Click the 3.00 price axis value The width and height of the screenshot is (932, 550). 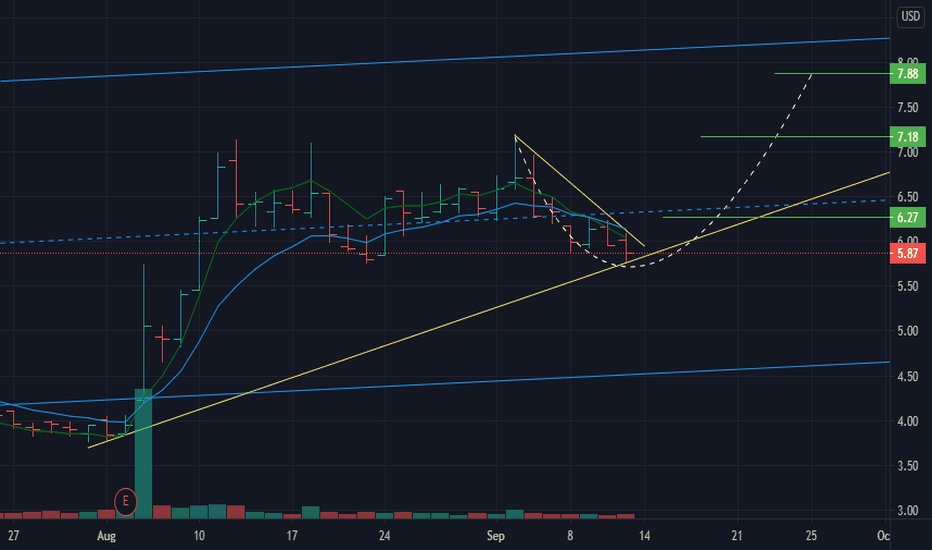tap(908, 510)
